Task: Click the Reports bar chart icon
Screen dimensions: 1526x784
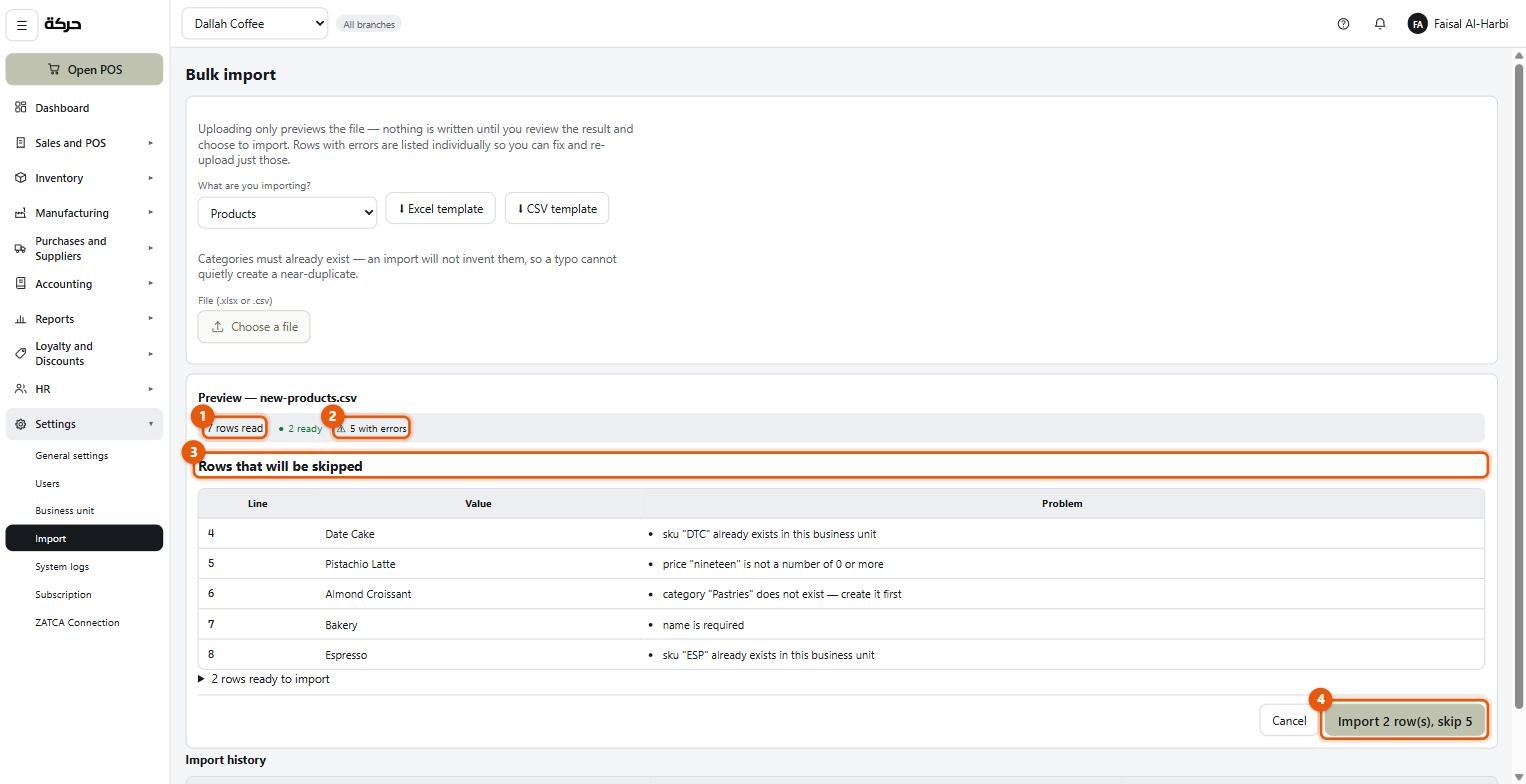Action: click(x=20, y=319)
